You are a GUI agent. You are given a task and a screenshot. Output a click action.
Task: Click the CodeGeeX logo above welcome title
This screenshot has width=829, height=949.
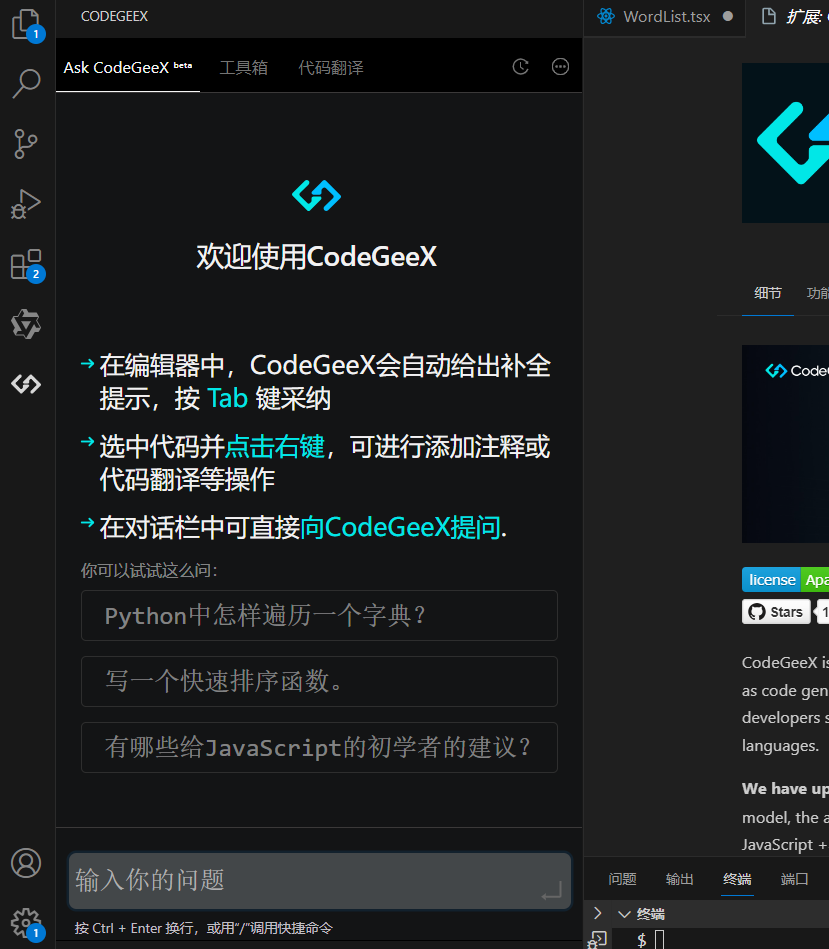pyautogui.click(x=316, y=195)
